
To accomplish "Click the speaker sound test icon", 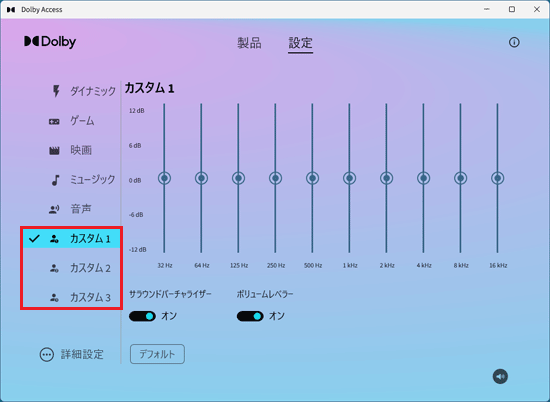I will [x=500, y=377].
